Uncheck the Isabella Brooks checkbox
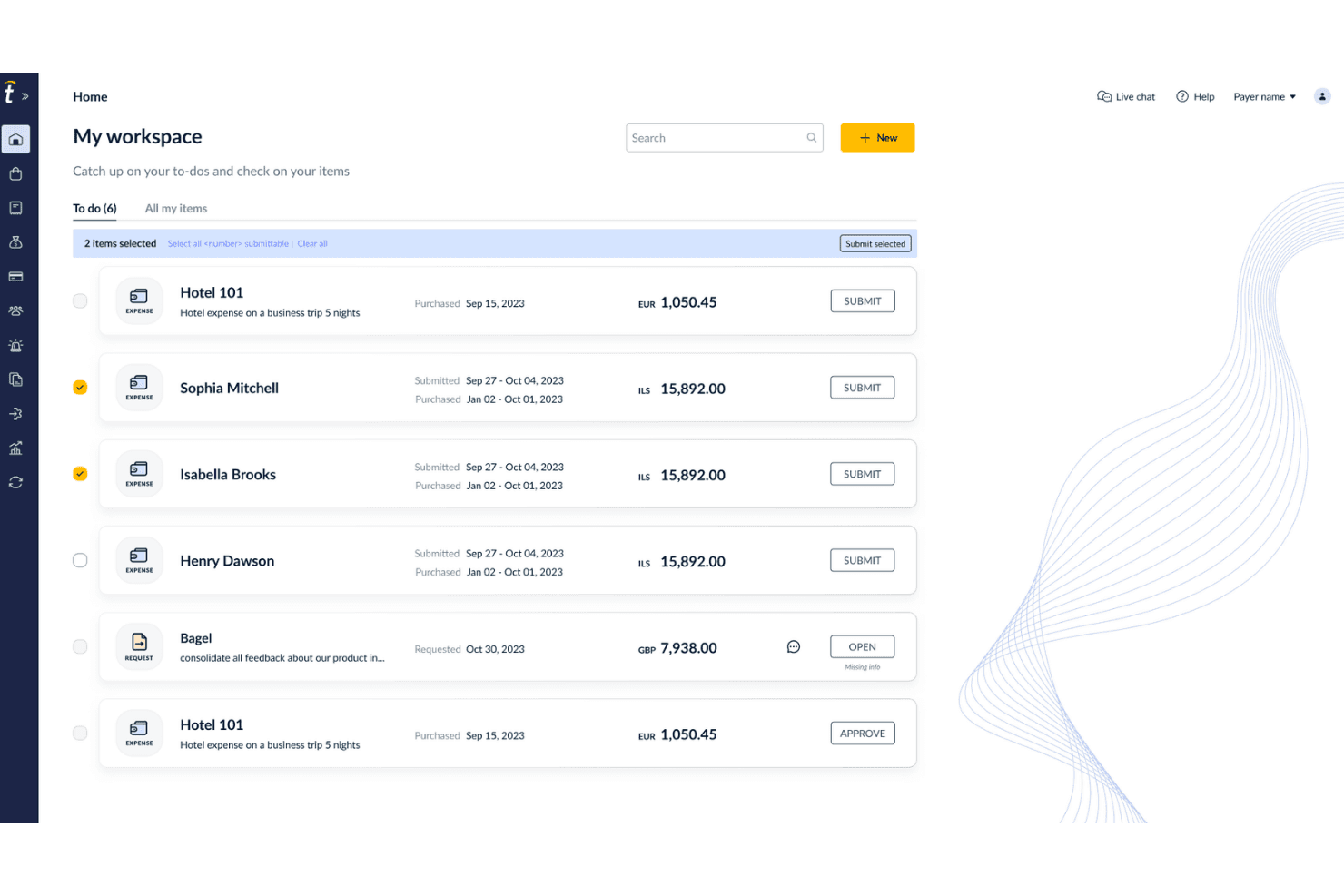 click(x=80, y=474)
